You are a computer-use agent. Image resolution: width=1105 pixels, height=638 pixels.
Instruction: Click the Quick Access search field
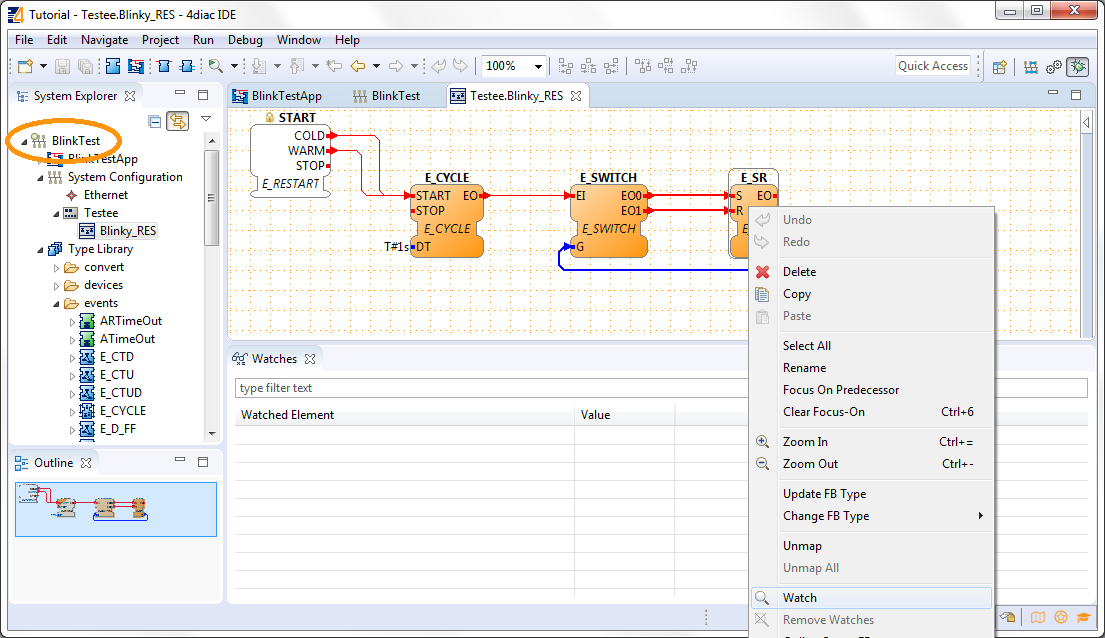932,66
